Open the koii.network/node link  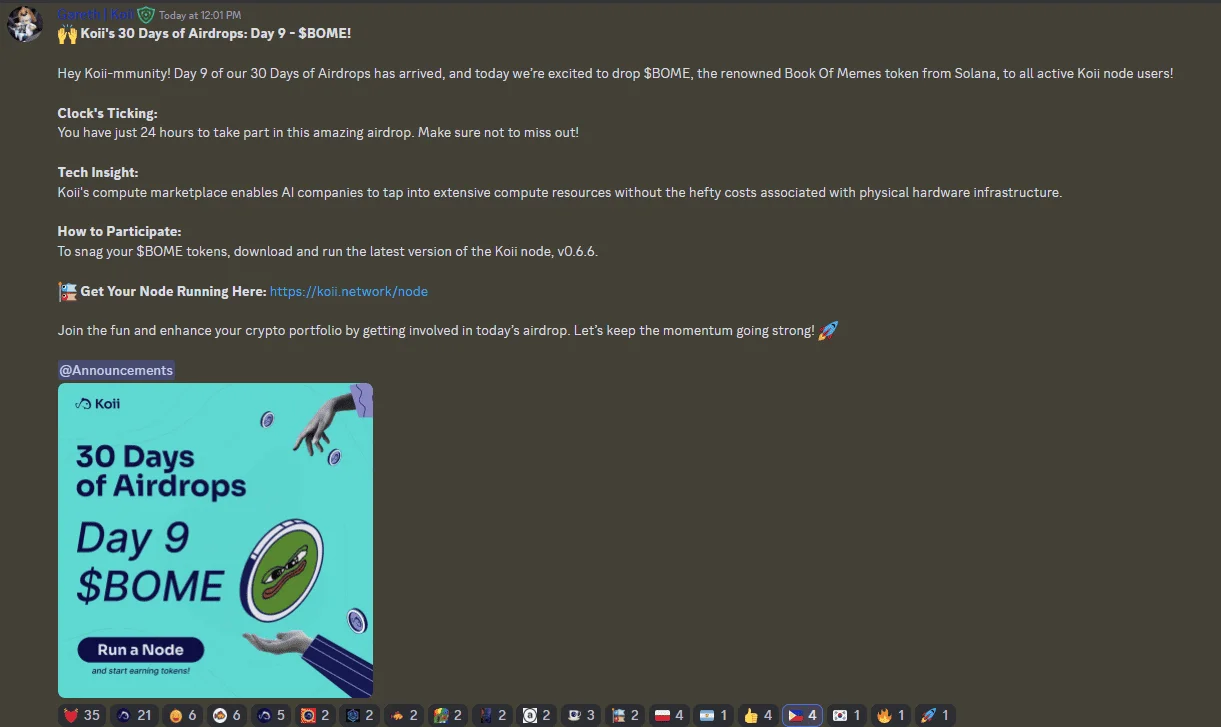[349, 291]
